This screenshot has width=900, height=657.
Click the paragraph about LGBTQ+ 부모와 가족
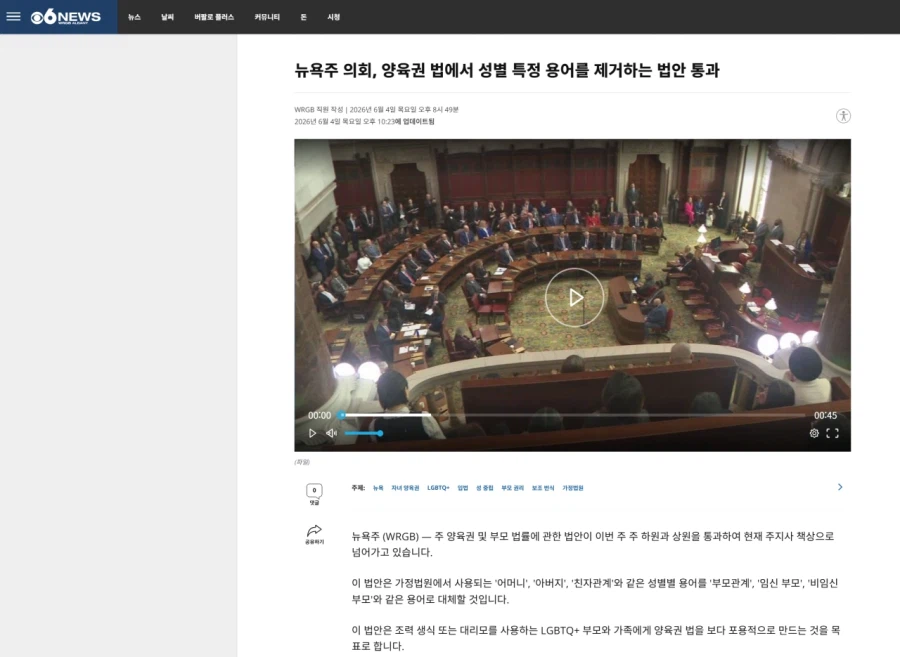pyautogui.click(x=596, y=638)
